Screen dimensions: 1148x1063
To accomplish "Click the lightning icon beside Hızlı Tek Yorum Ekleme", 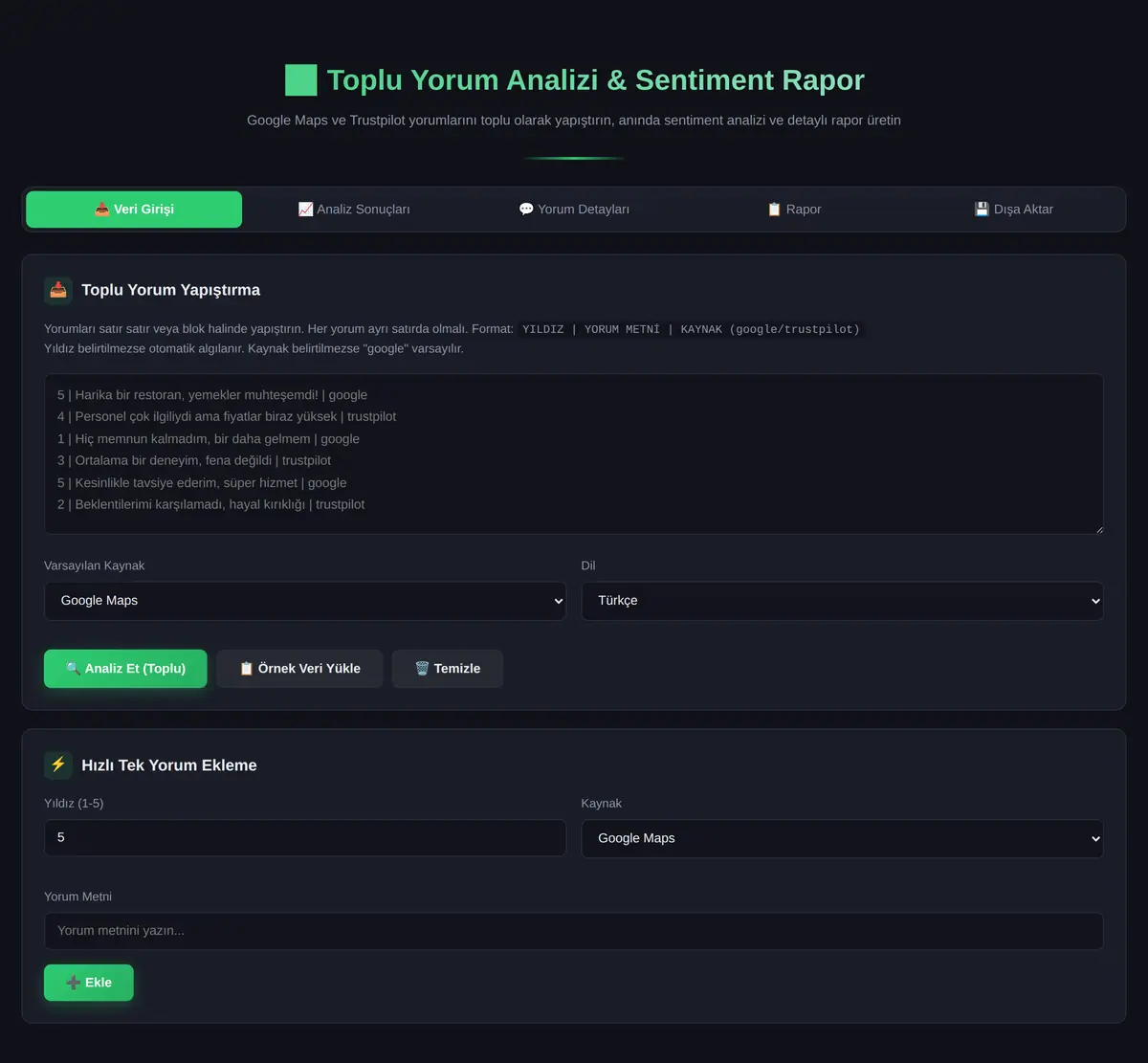I will click(x=58, y=765).
